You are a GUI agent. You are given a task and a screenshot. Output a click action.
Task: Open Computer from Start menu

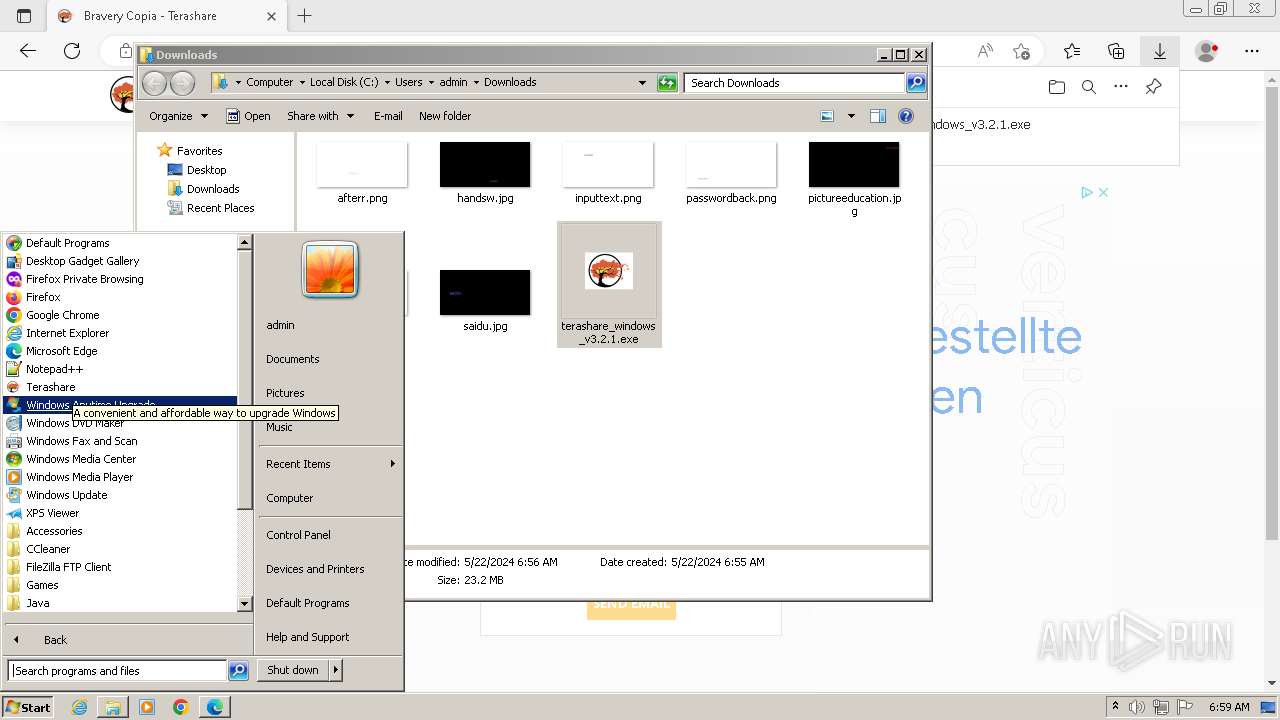tap(290, 498)
